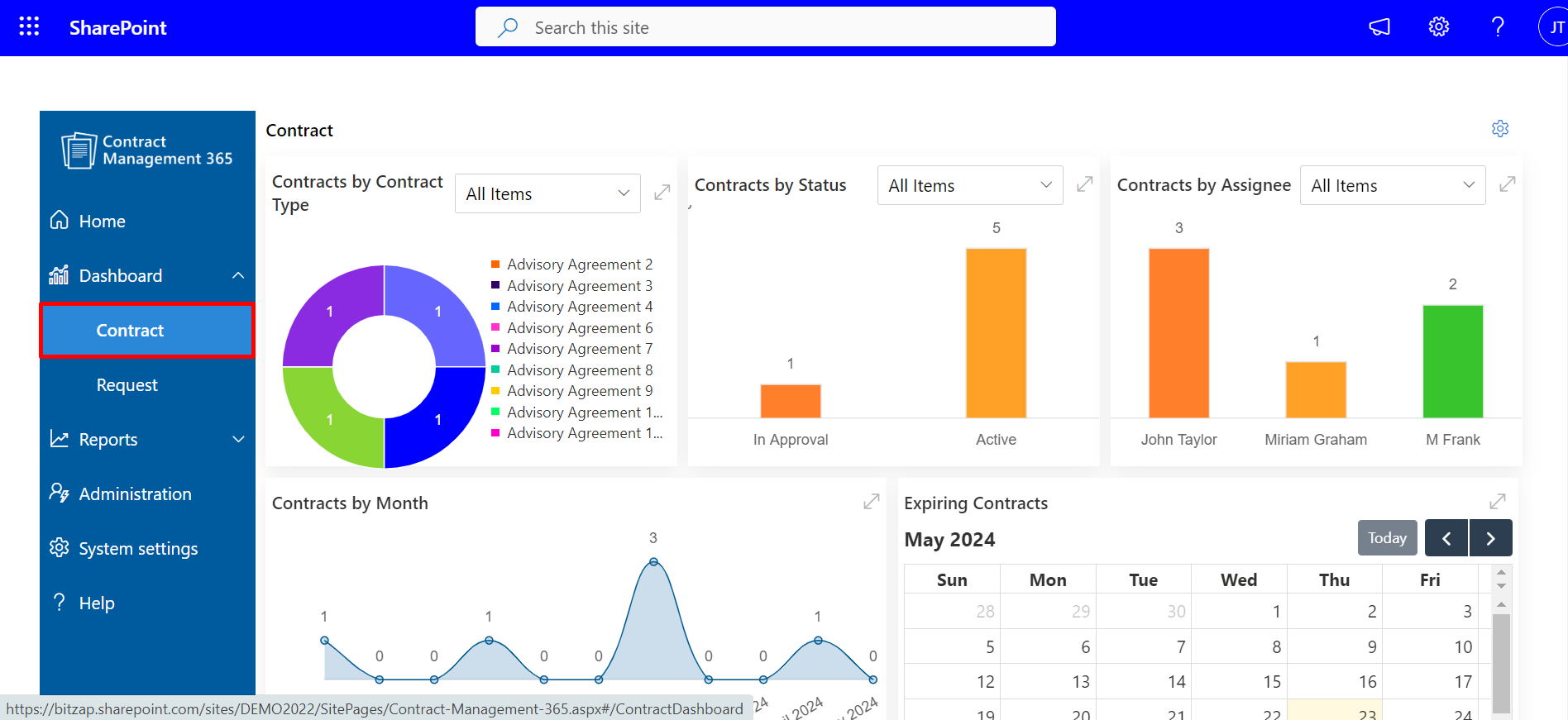Click the dark blue donut segment
This screenshot has height=720, width=1568.
click(x=438, y=420)
